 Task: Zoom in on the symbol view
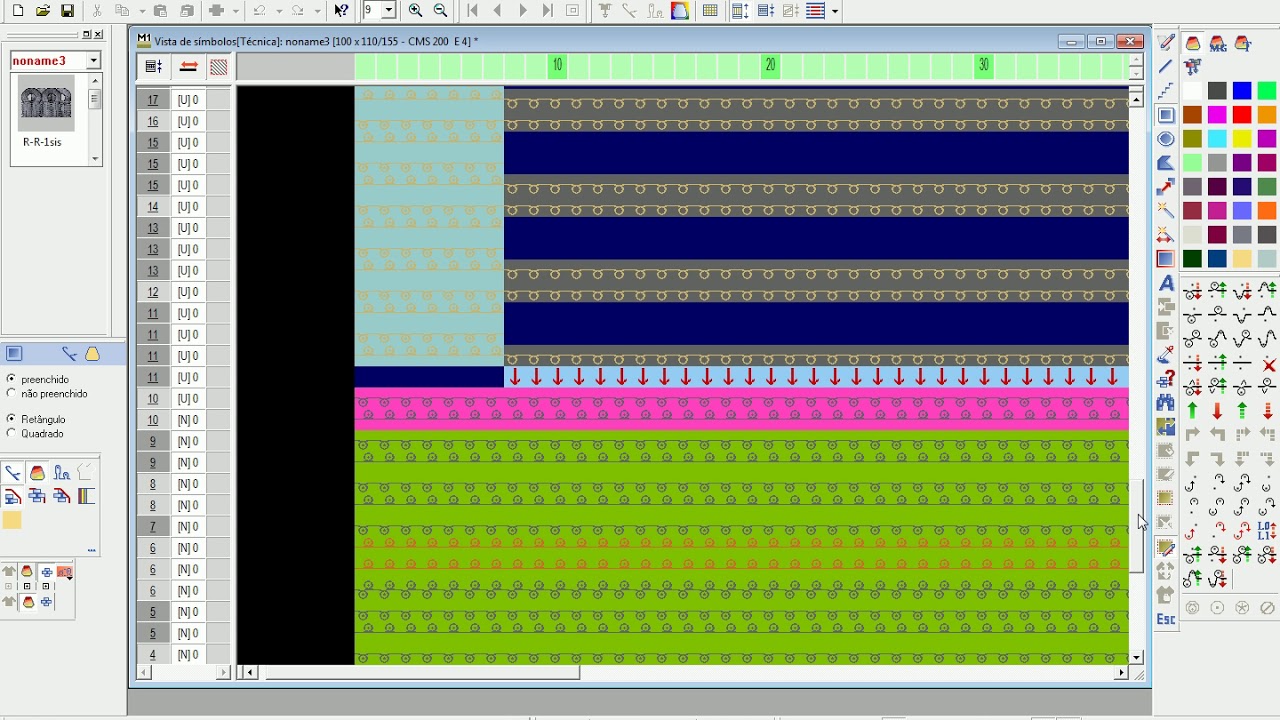(415, 11)
